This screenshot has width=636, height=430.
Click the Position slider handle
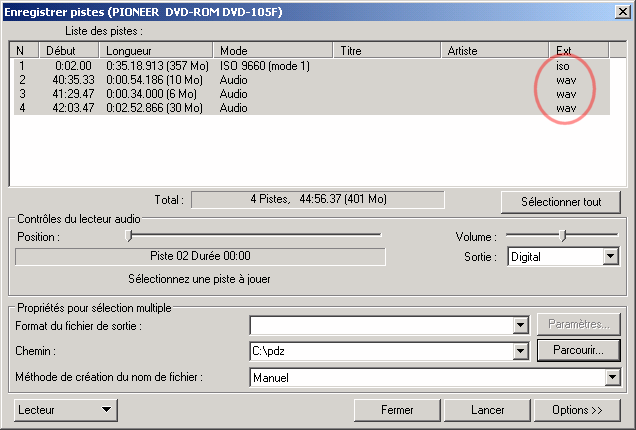tap(128, 235)
